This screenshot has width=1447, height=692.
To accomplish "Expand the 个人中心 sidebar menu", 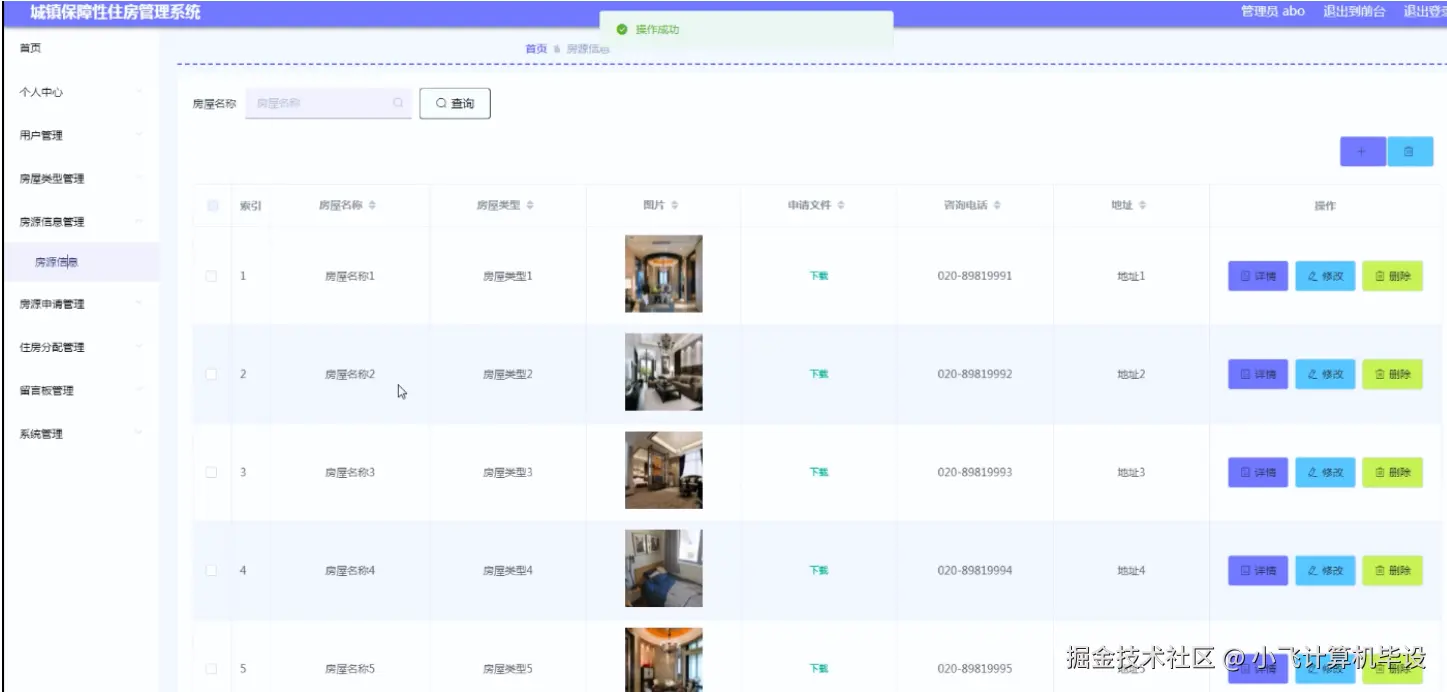I will point(80,92).
